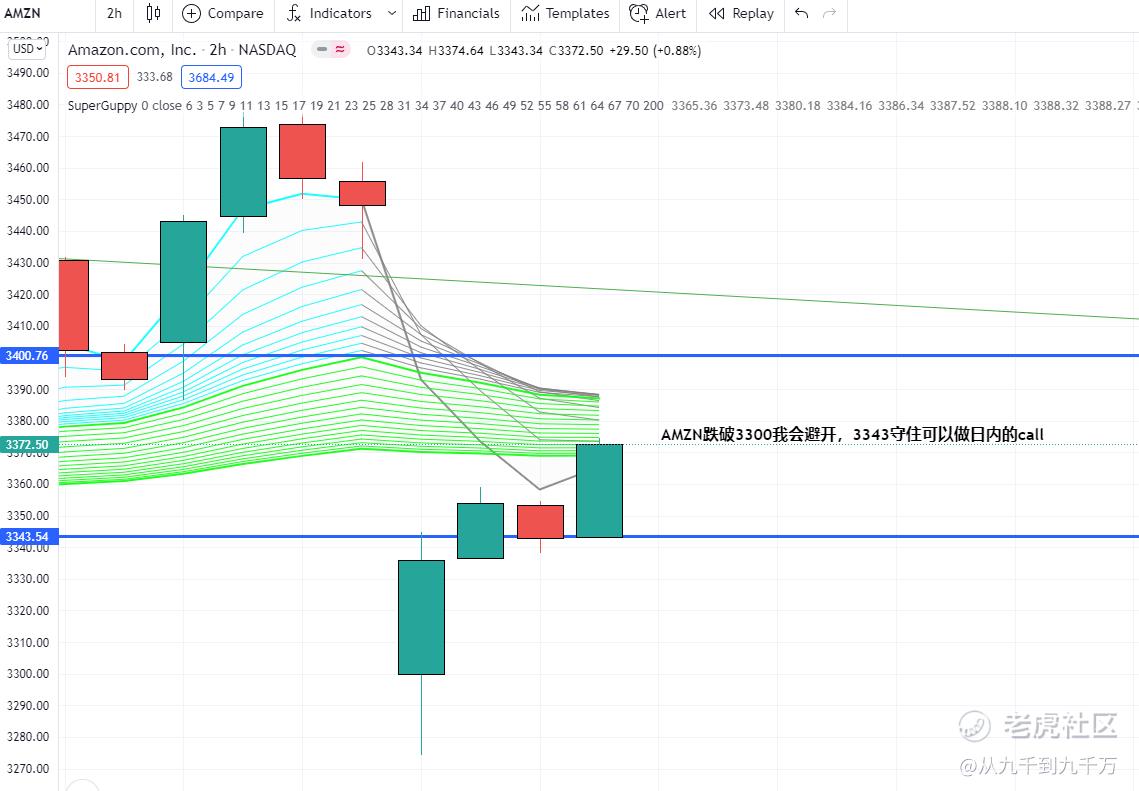
Task: Click the red 3350.81 sell price button
Action: click(97, 77)
